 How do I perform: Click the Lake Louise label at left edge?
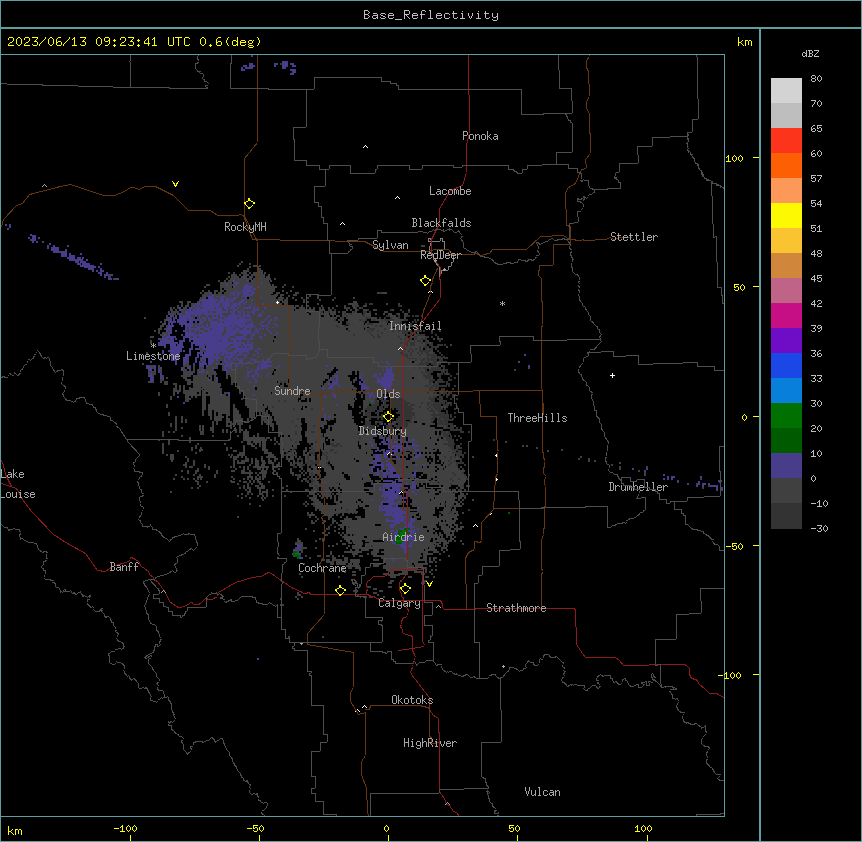pos(18,484)
